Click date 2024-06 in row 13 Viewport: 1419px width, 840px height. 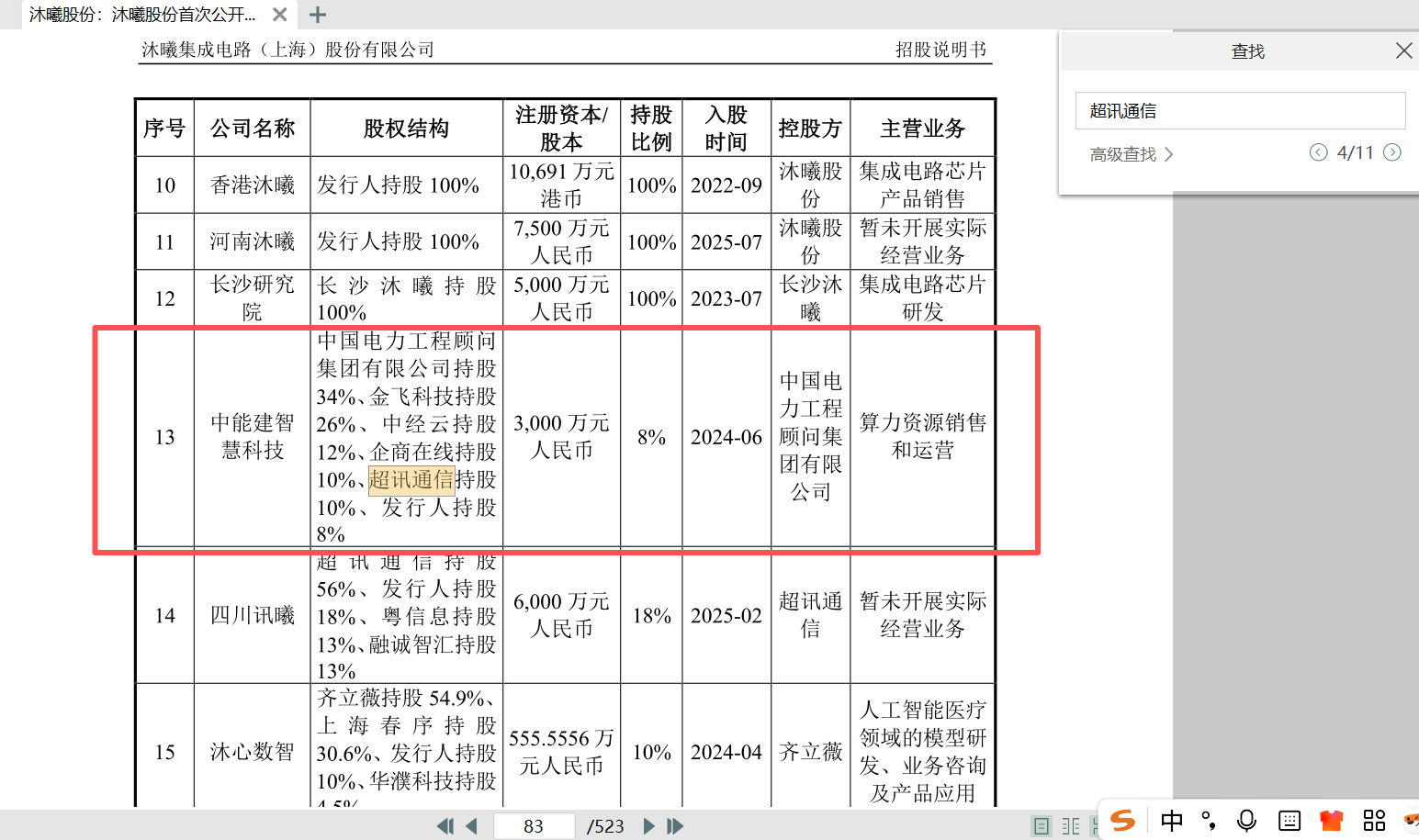tap(726, 437)
